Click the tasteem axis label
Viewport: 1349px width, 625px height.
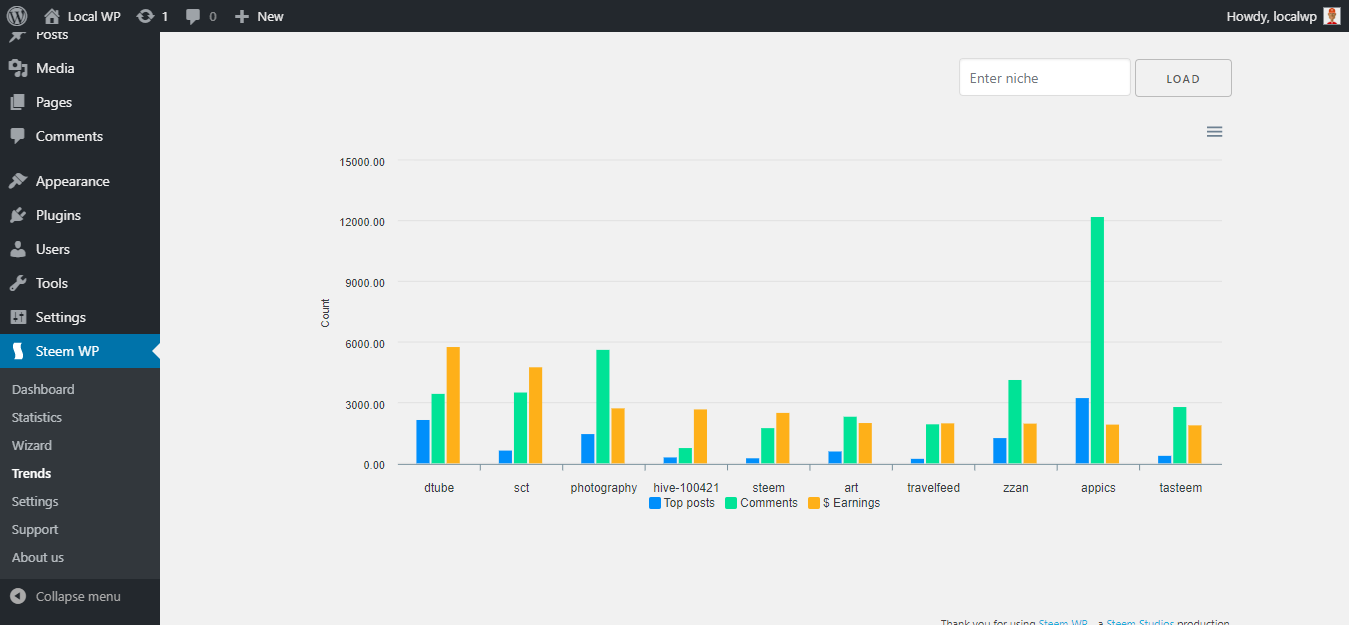point(1180,488)
